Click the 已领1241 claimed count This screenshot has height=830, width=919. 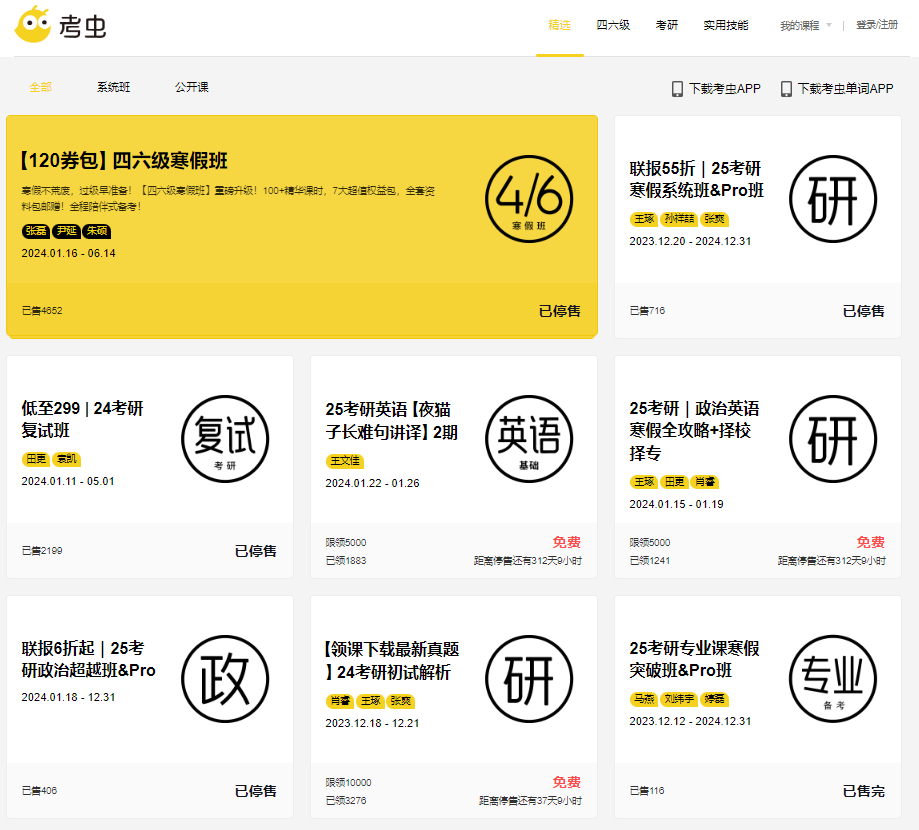pos(650,561)
